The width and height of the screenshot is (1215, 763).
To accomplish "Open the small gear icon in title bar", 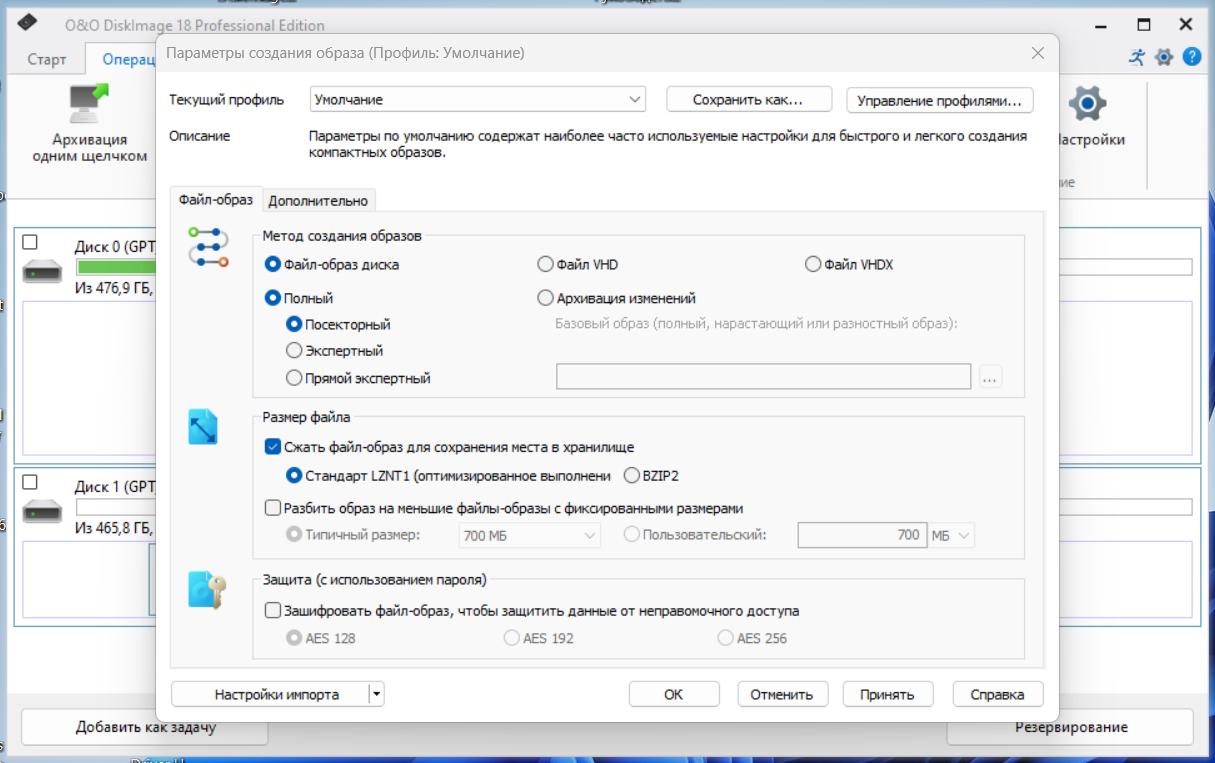I will coord(1164,57).
